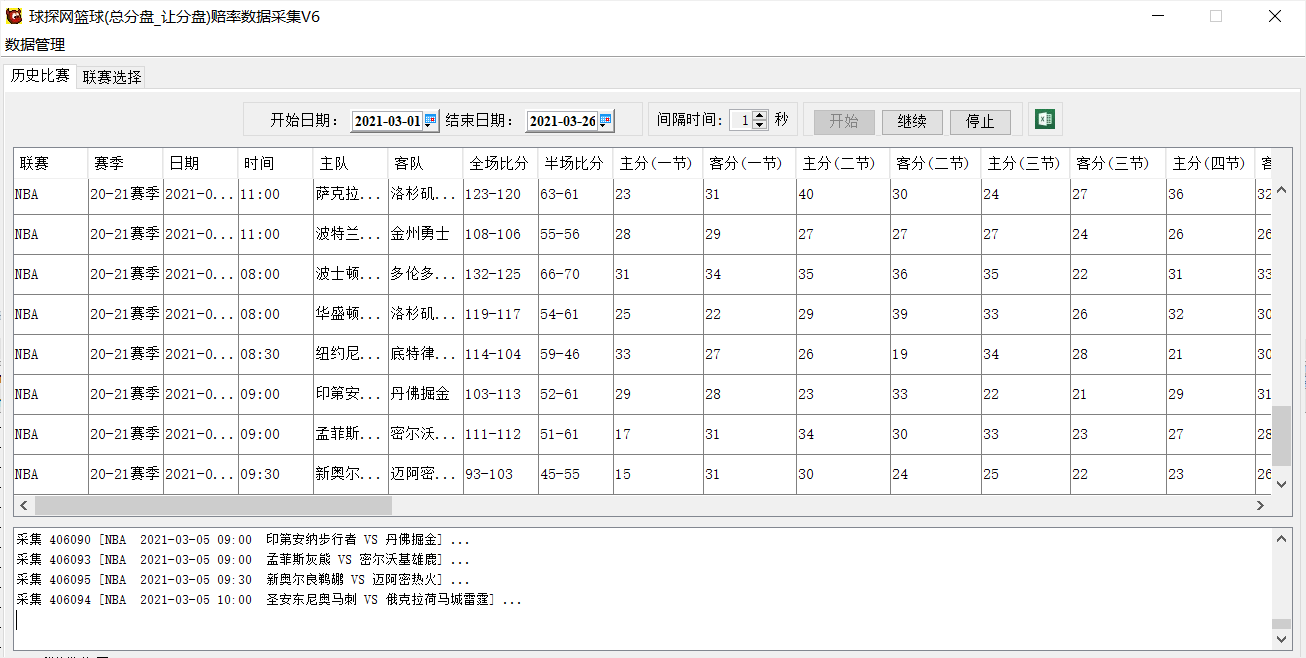
Task: Increase the interval time with up arrow
Action: click(760, 116)
